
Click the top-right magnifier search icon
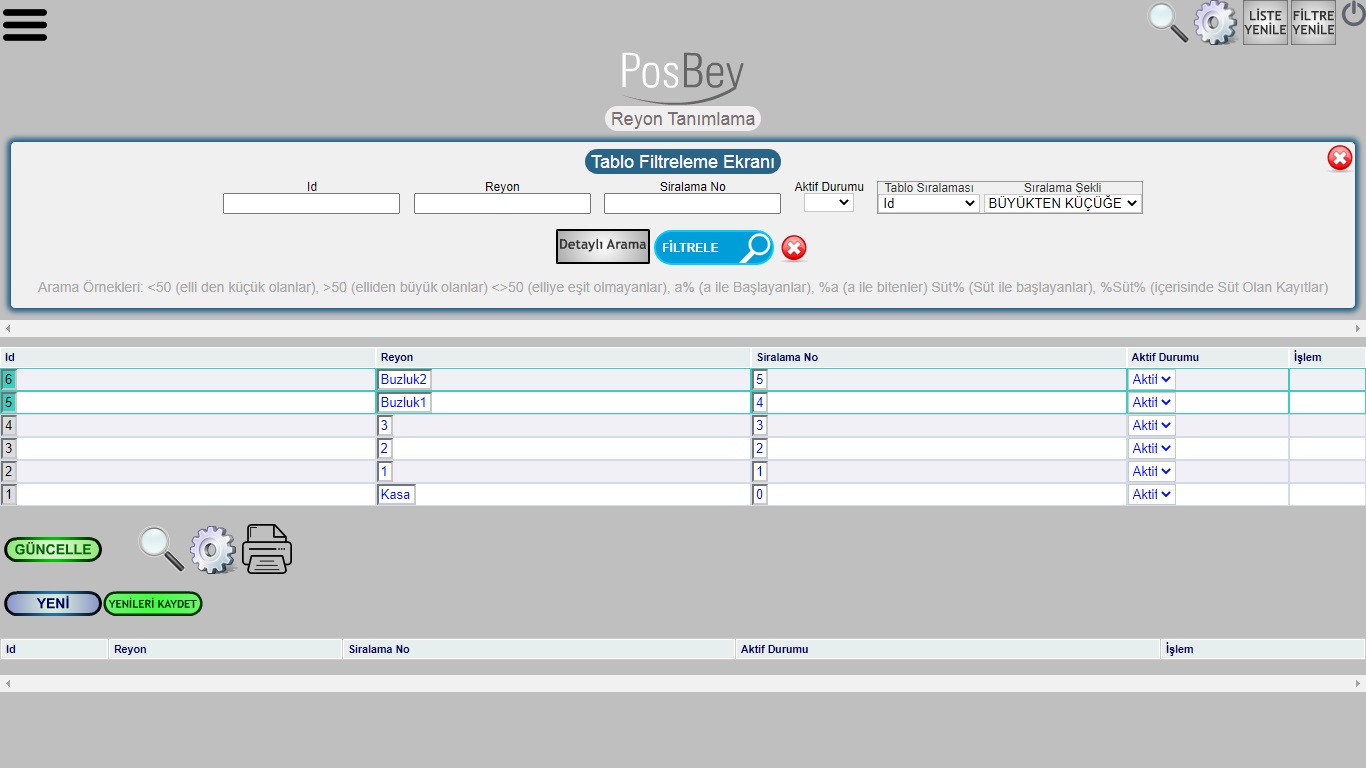click(x=1167, y=22)
